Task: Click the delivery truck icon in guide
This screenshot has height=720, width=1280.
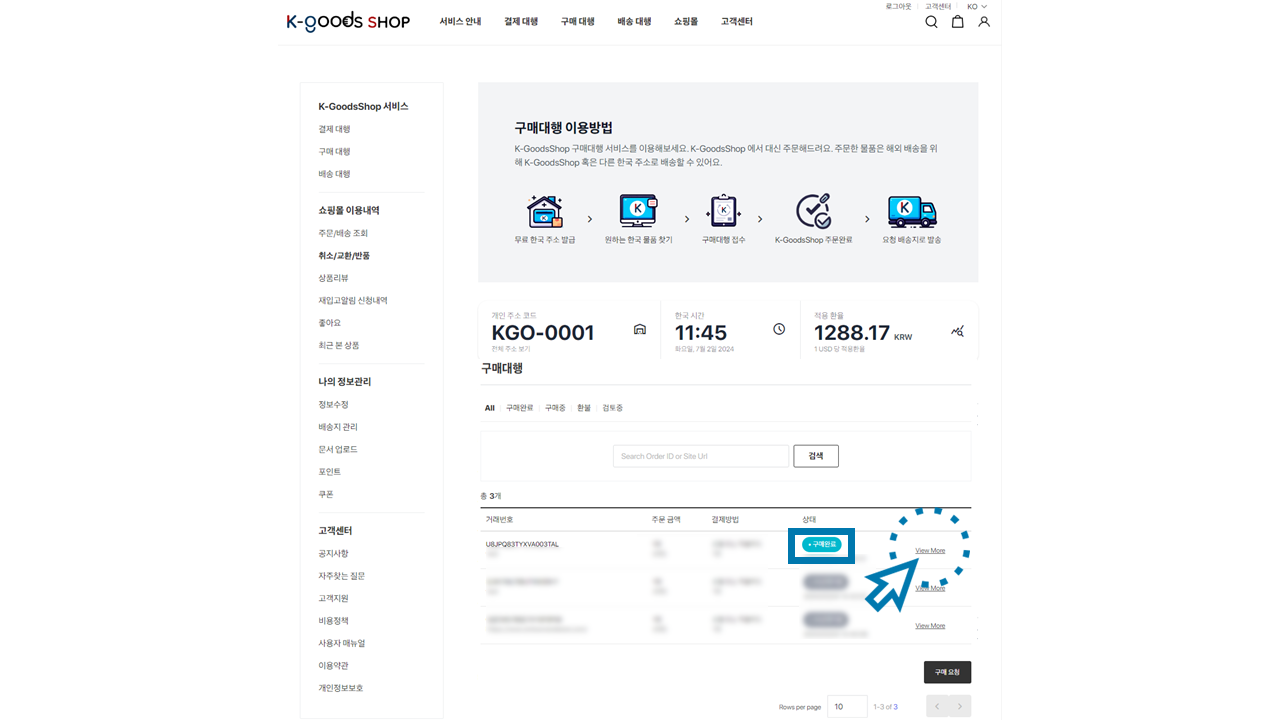Action: [x=911, y=212]
